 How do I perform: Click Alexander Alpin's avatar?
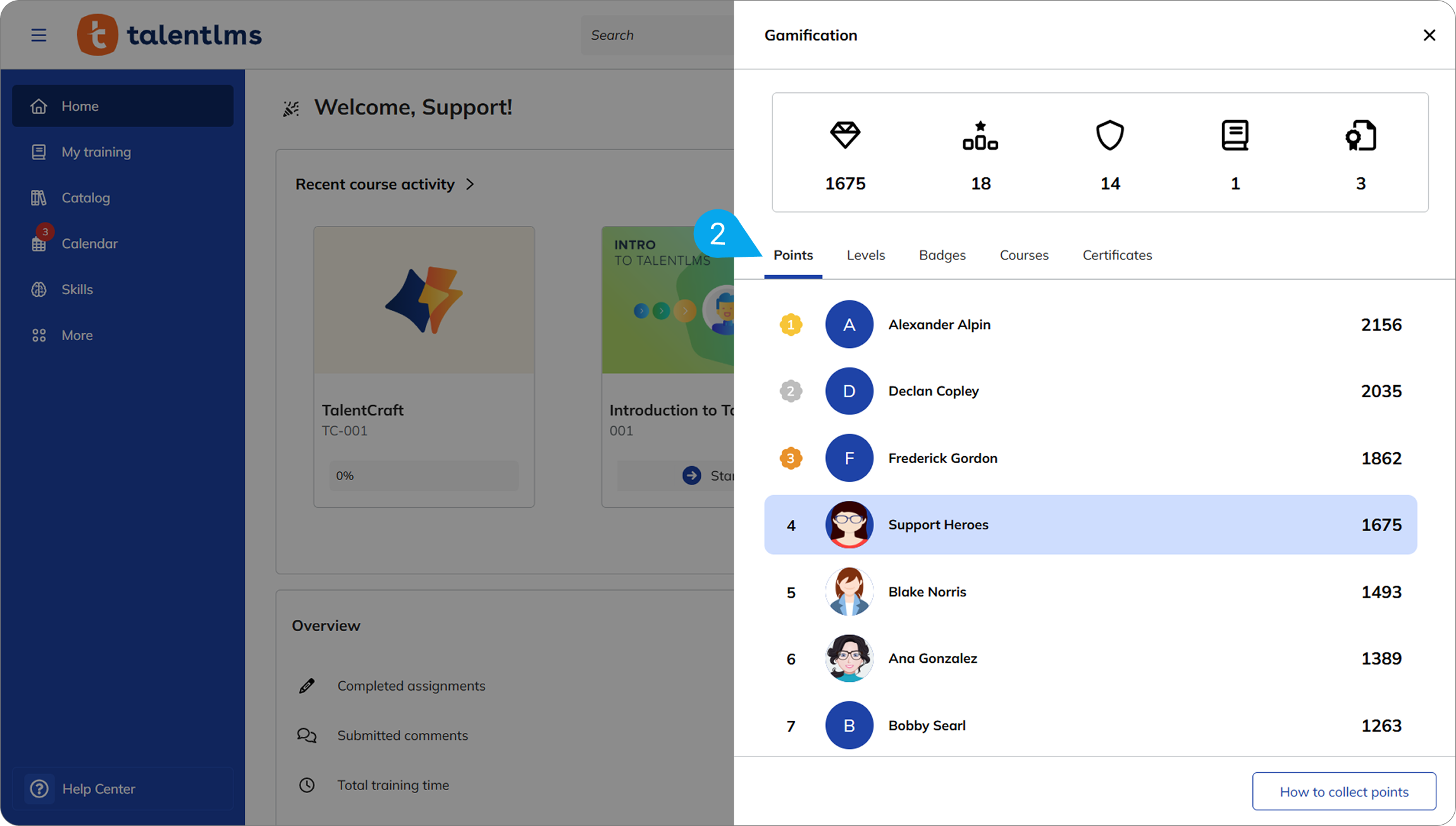pos(849,324)
